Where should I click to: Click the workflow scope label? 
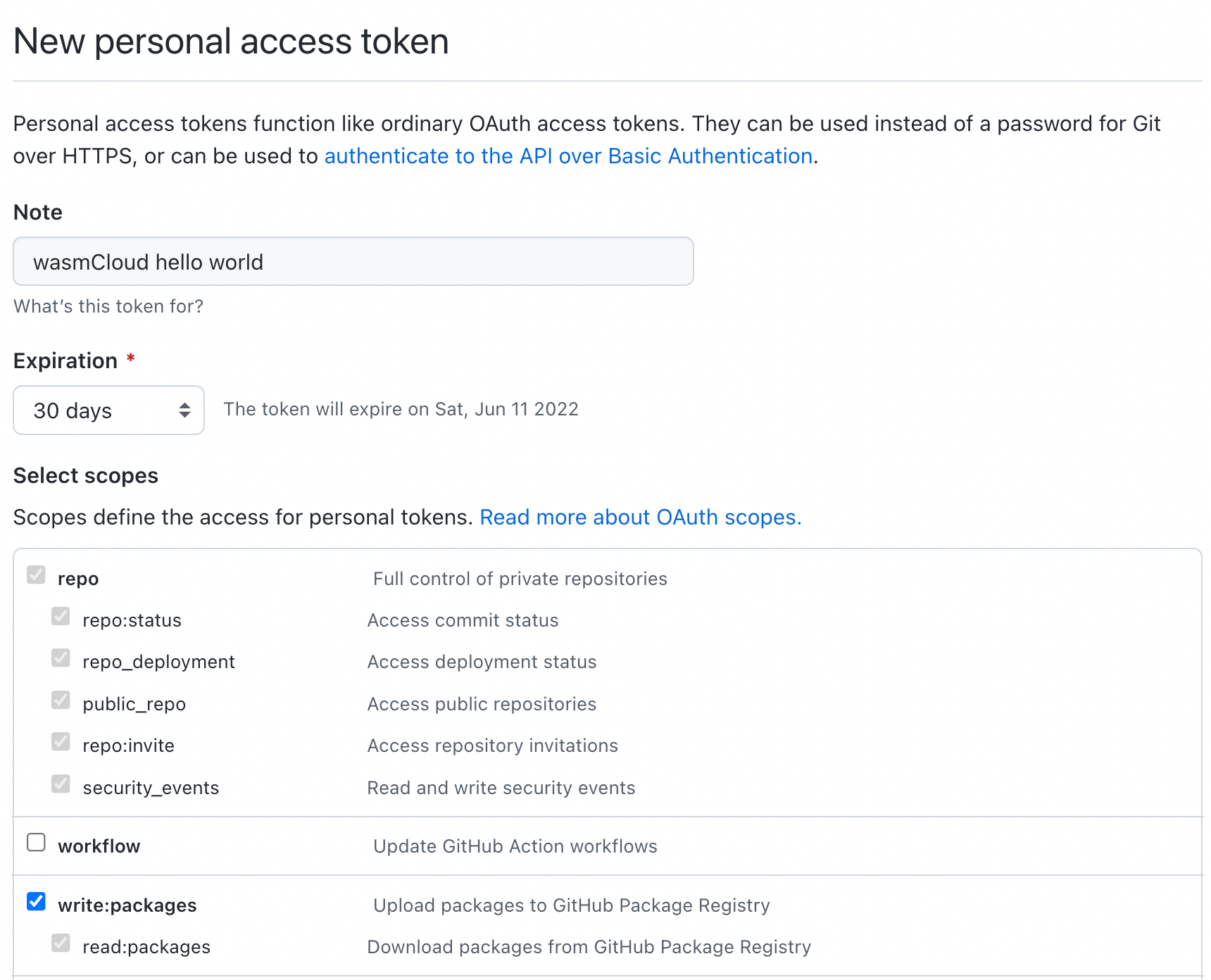(99, 846)
